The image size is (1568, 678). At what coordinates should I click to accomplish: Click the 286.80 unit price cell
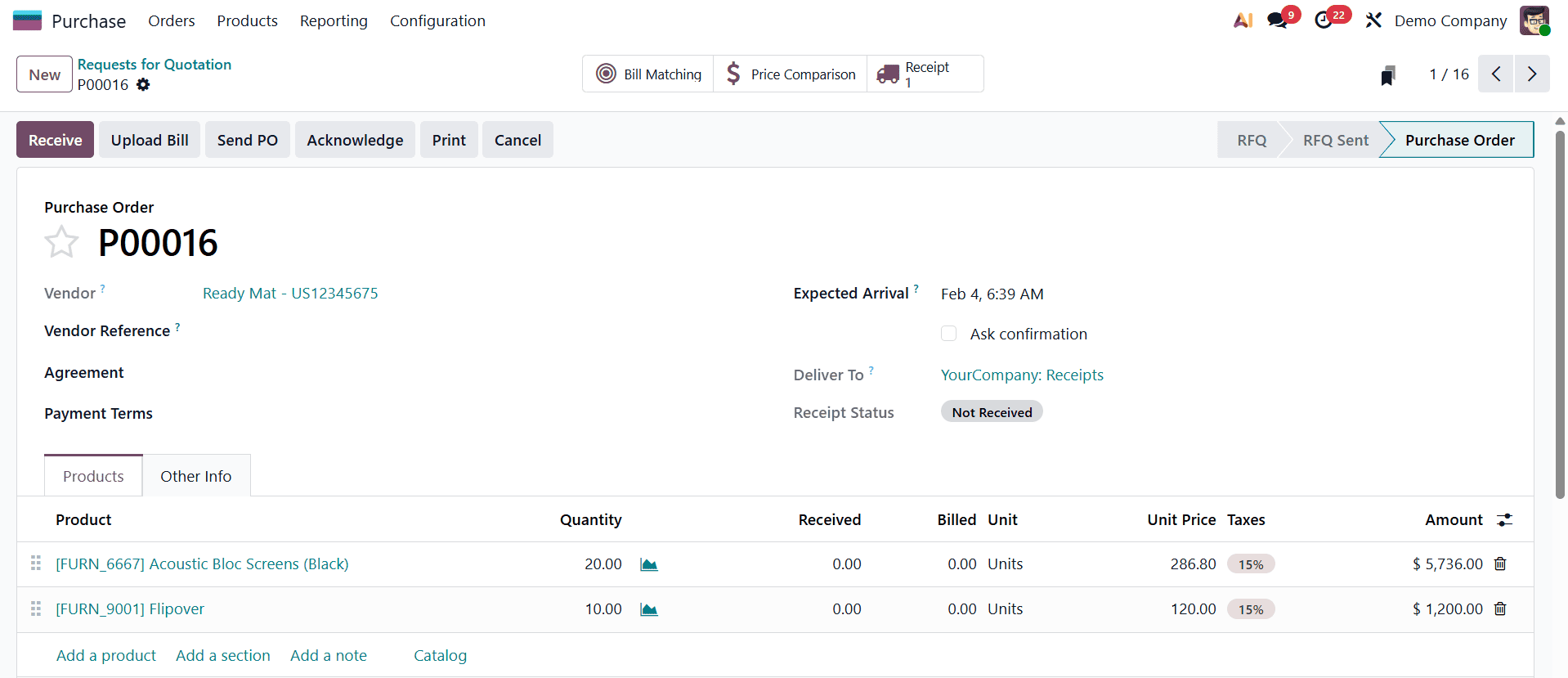(1193, 564)
